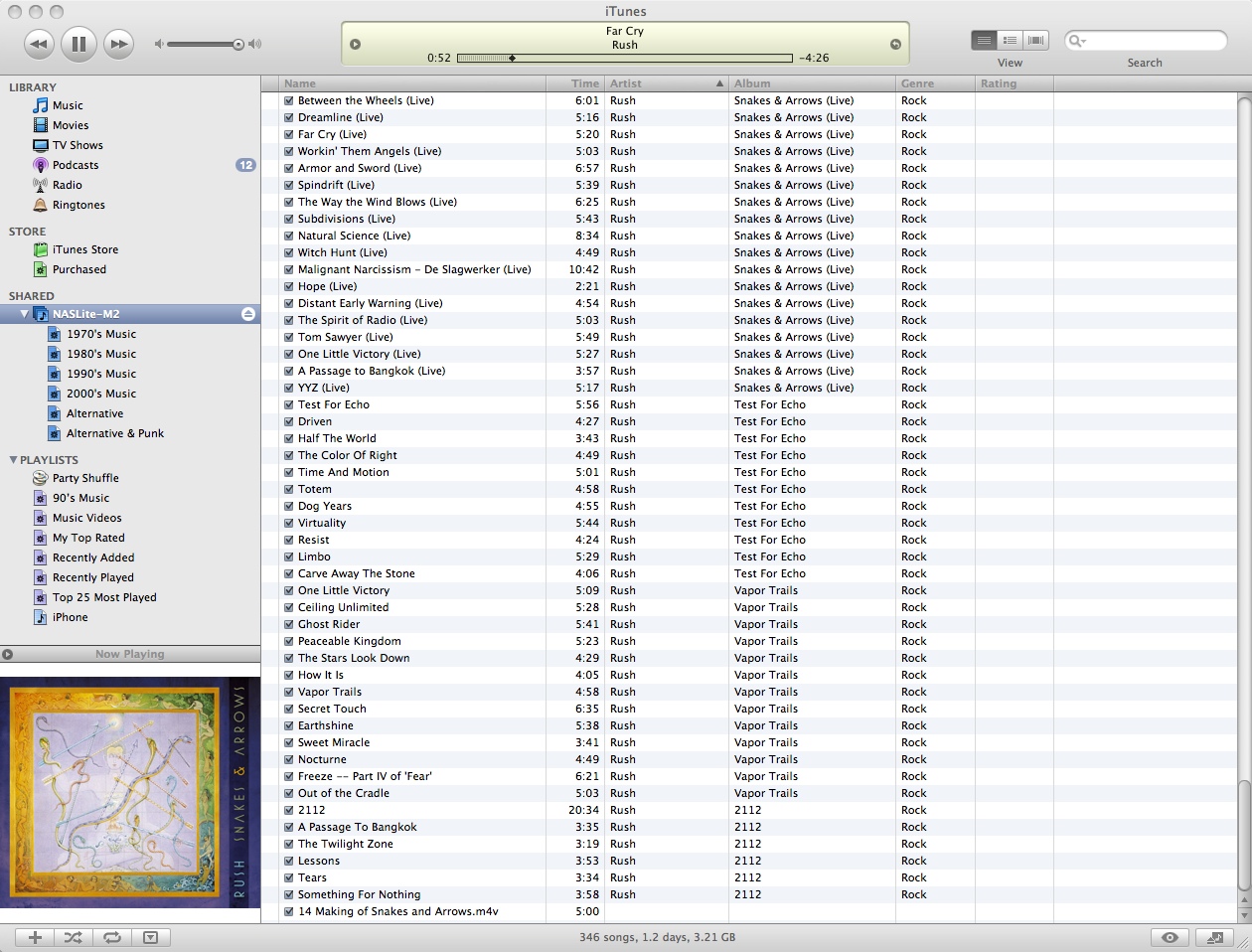Switch to grouped album view
Screen dimensions: 1252x952
click(1010, 40)
